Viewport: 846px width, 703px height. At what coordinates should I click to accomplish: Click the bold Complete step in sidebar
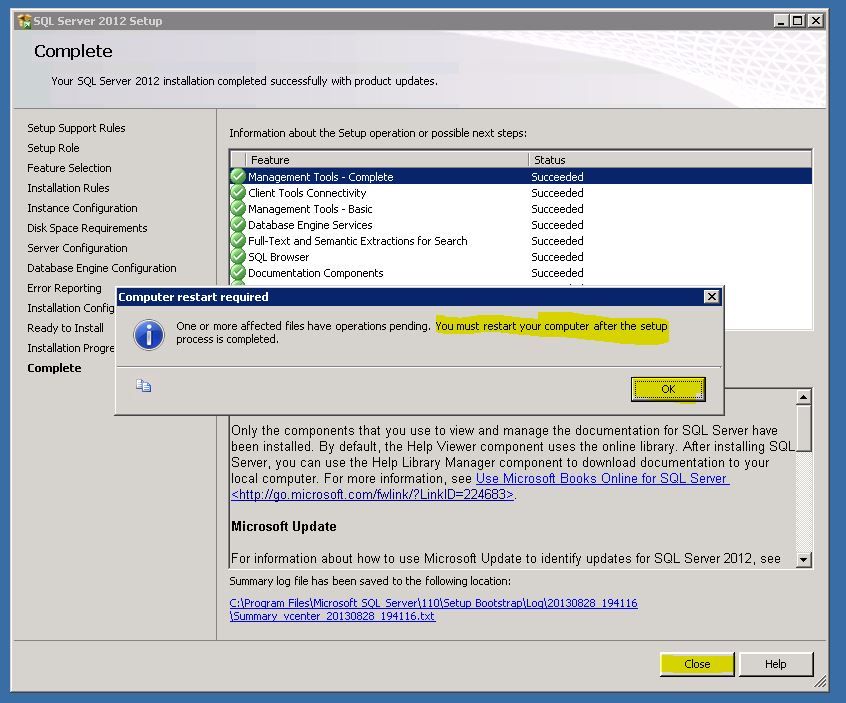(54, 367)
